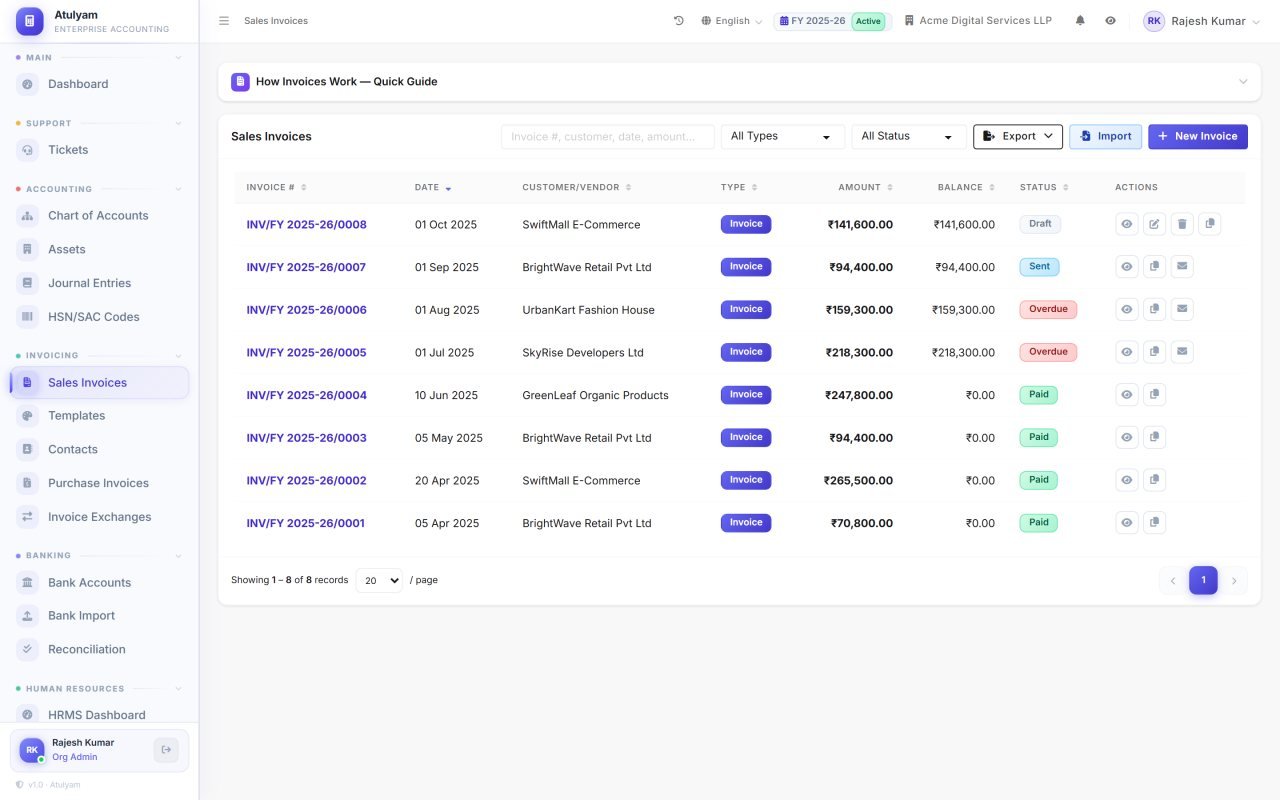Edit draft invoice INV/FY 2025-26/0008
This screenshot has width=1280, height=800.
pos(1154,224)
